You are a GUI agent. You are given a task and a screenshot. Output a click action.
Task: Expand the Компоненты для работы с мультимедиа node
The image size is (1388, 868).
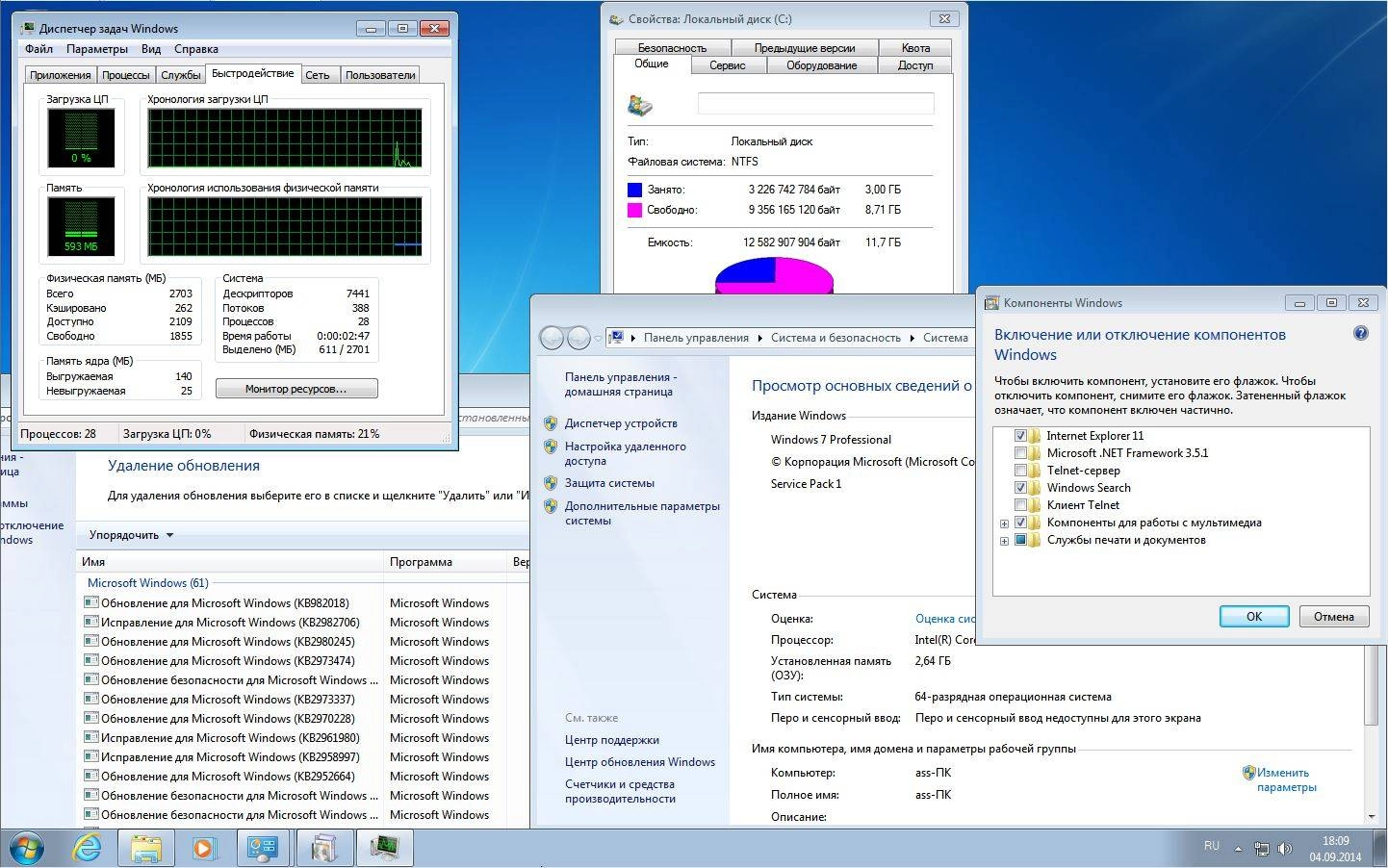coord(1004,523)
